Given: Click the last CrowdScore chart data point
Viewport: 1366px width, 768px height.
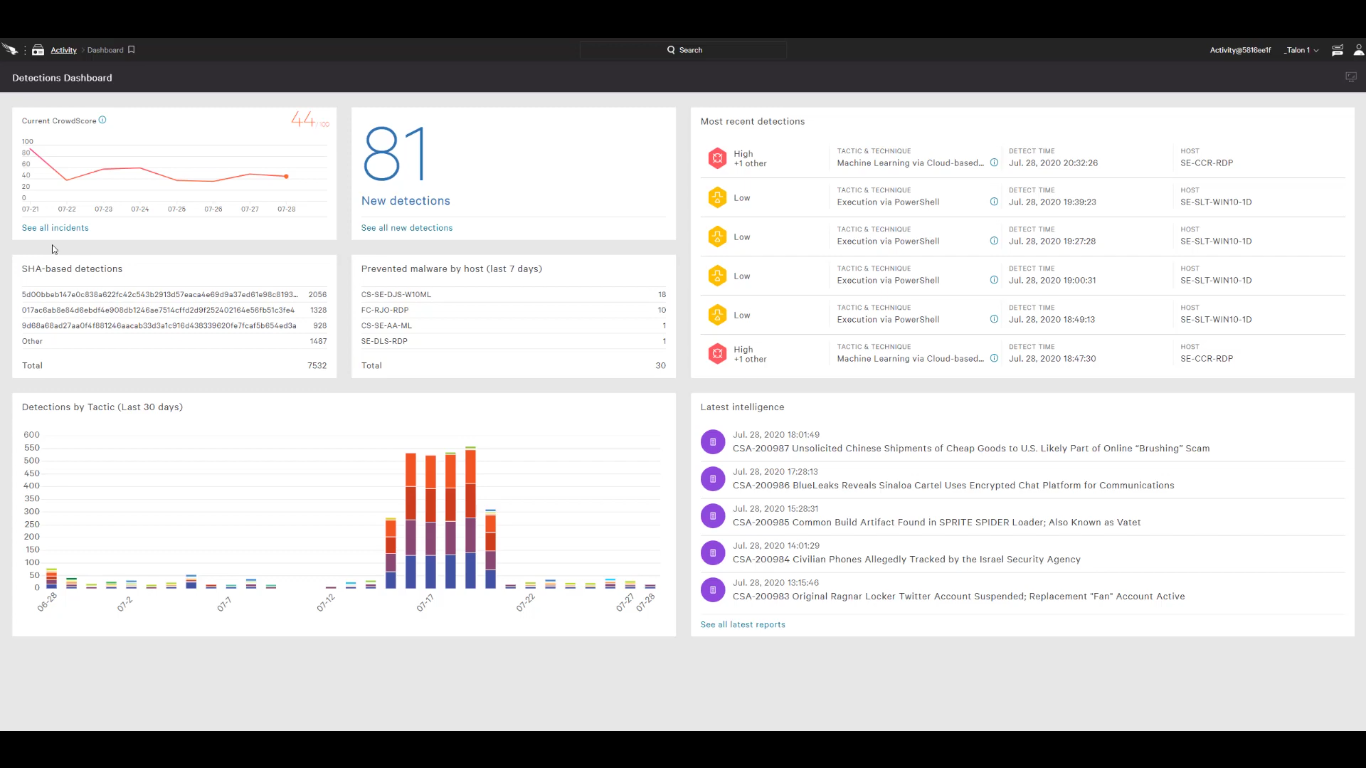Looking at the screenshot, I should (287, 176).
